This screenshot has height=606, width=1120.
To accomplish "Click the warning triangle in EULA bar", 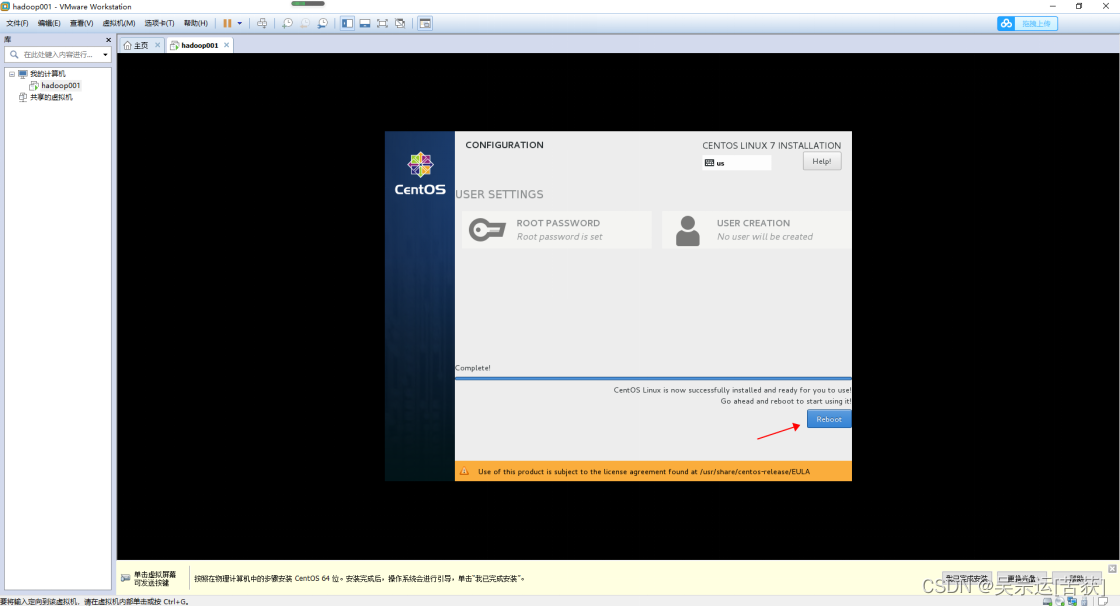I will pyautogui.click(x=464, y=471).
